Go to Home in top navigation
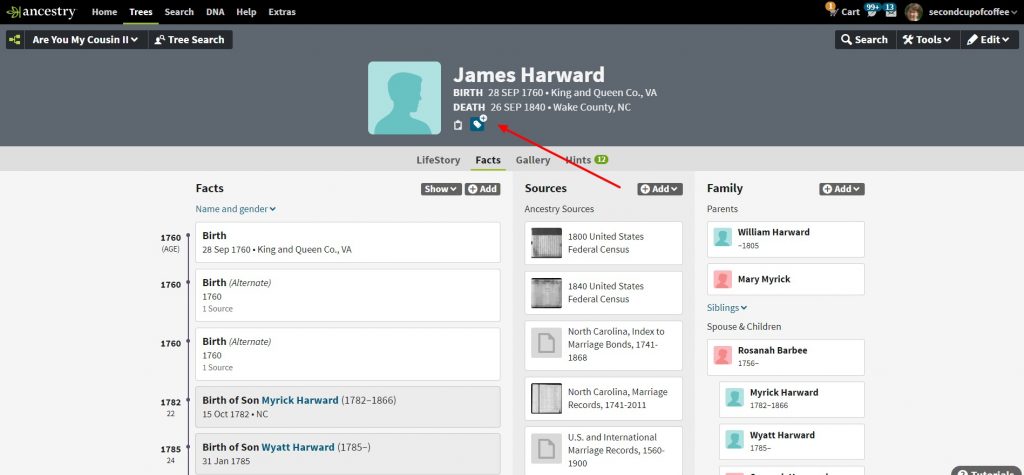1024x475 pixels. [x=104, y=12]
